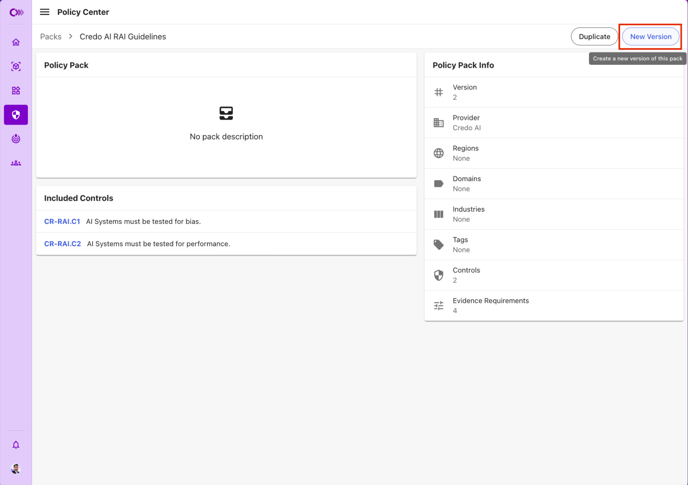Click the Credo AI logo icon
688x485 pixels.
tap(16, 12)
